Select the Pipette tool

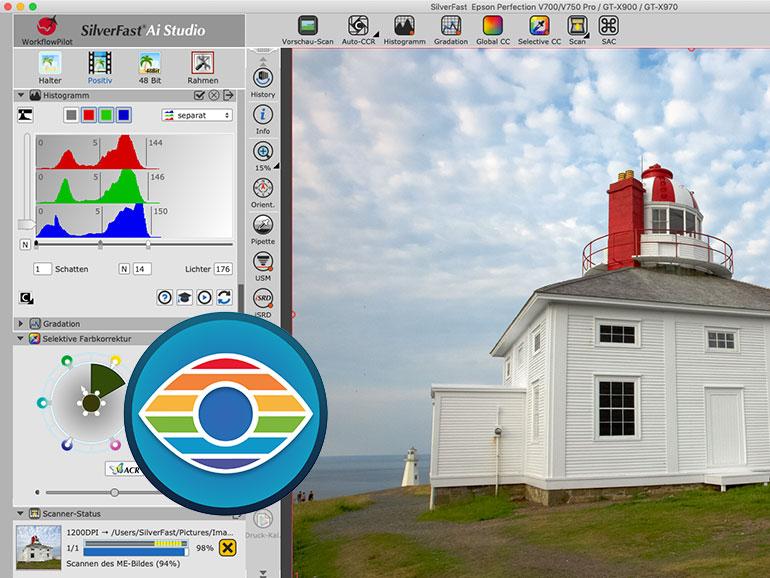point(263,229)
